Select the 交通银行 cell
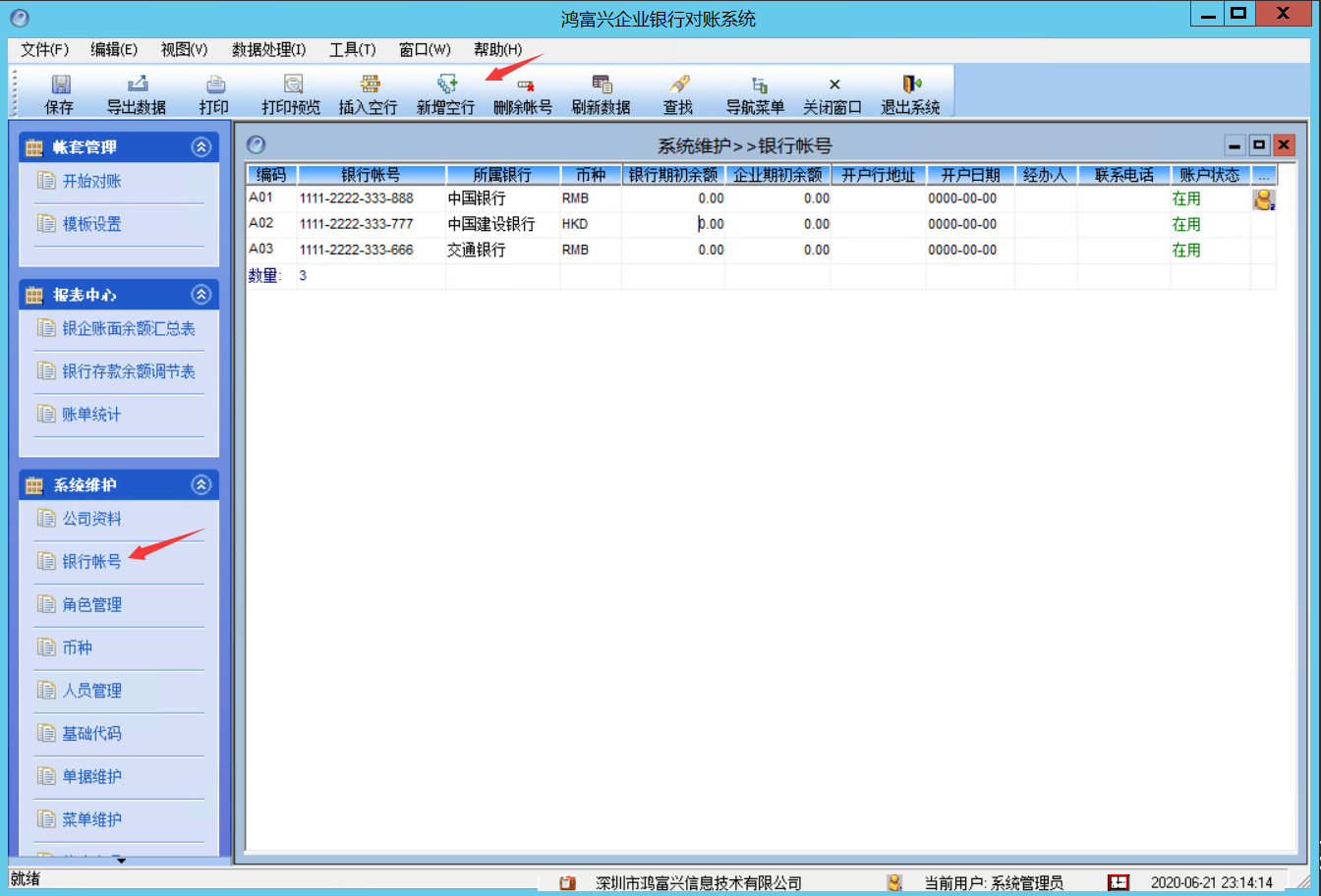This screenshot has width=1321, height=896. pyautogui.click(x=503, y=251)
